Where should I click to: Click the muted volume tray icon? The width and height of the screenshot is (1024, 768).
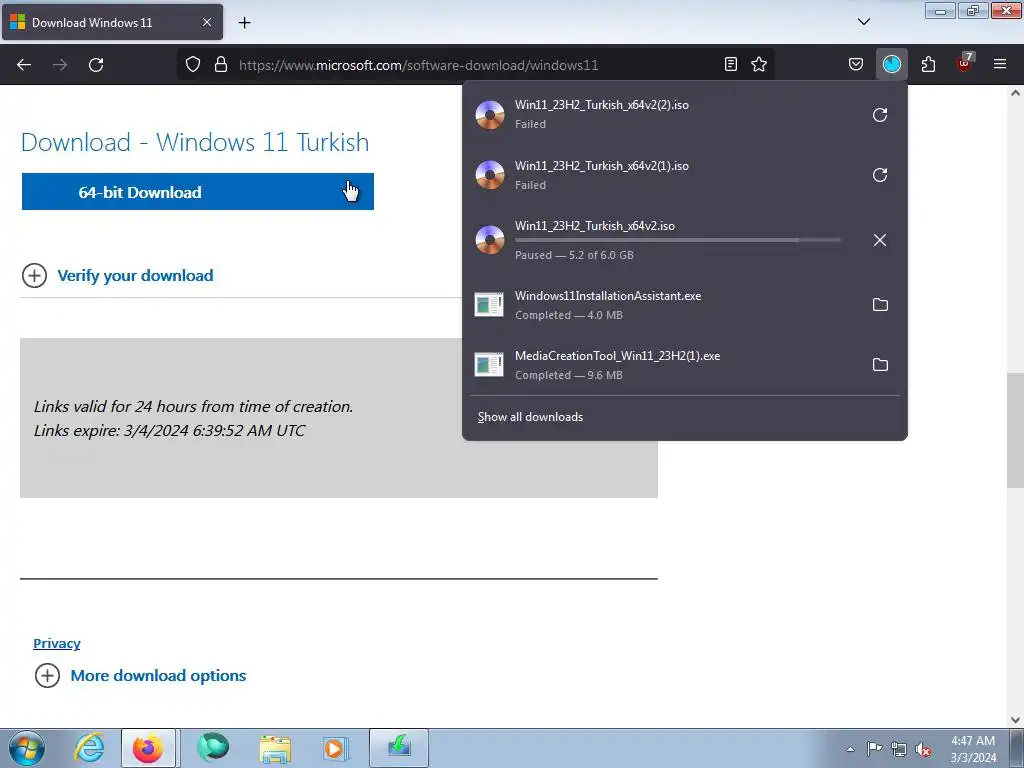[x=923, y=749]
